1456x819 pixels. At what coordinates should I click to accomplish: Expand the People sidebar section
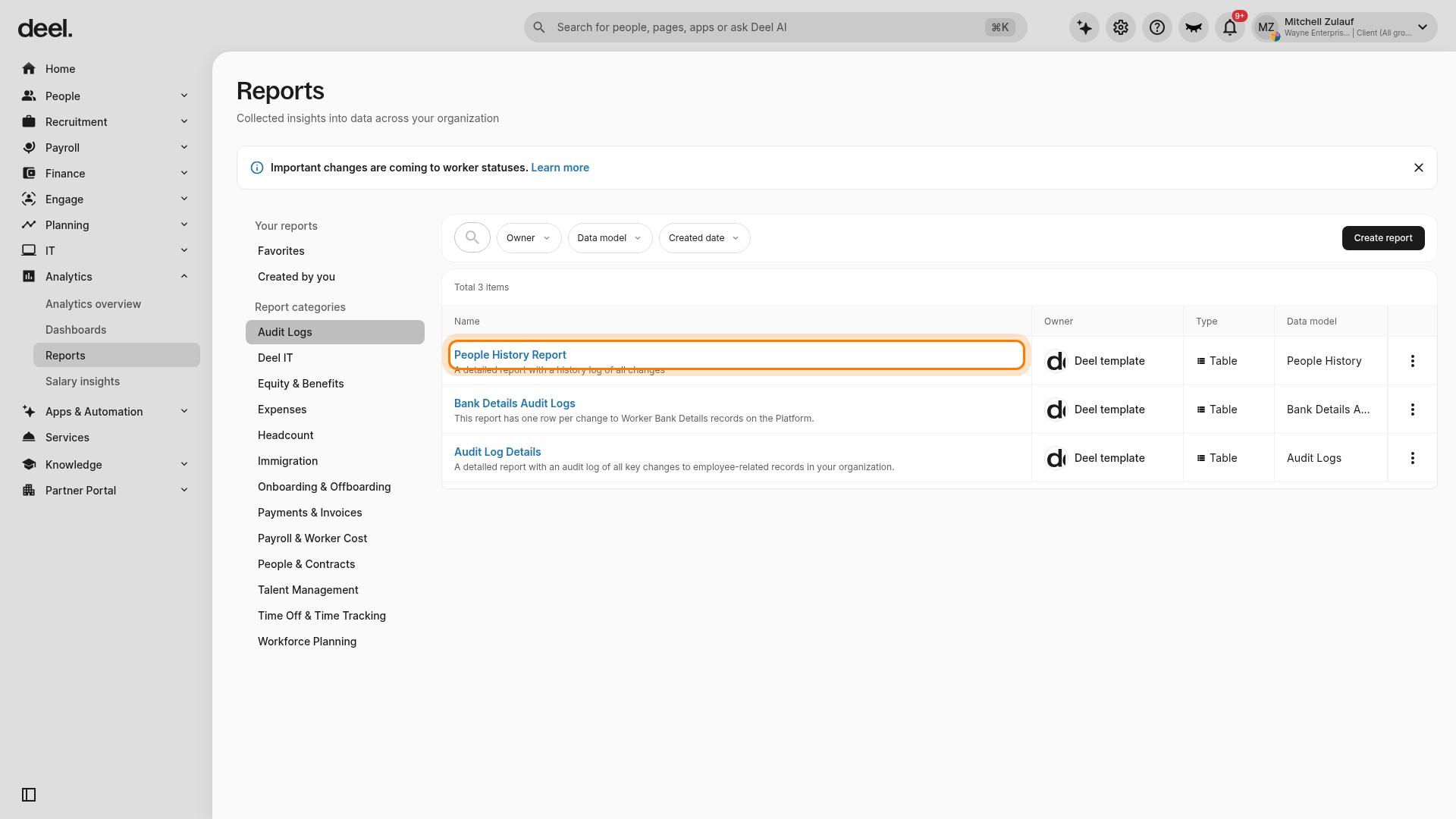(x=184, y=96)
